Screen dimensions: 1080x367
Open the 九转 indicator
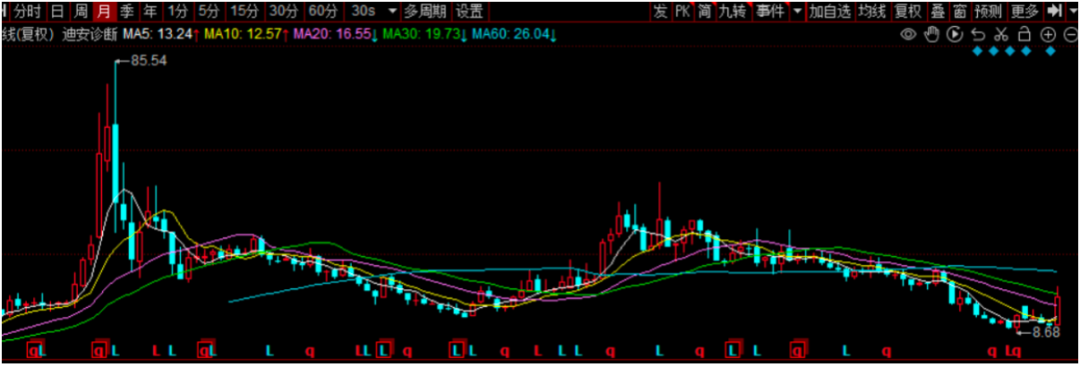pos(731,12)
